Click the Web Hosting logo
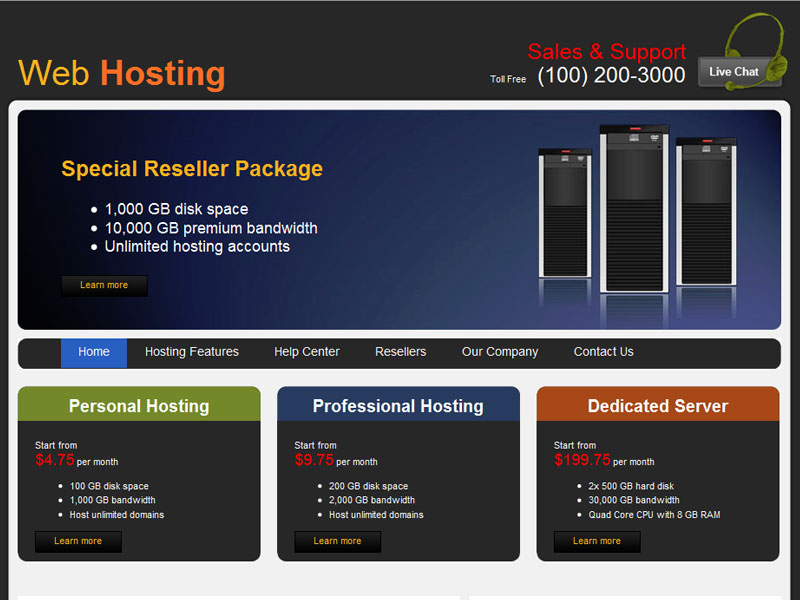The height and width of the screenshot is (600, 800). [x=122, y=74]
